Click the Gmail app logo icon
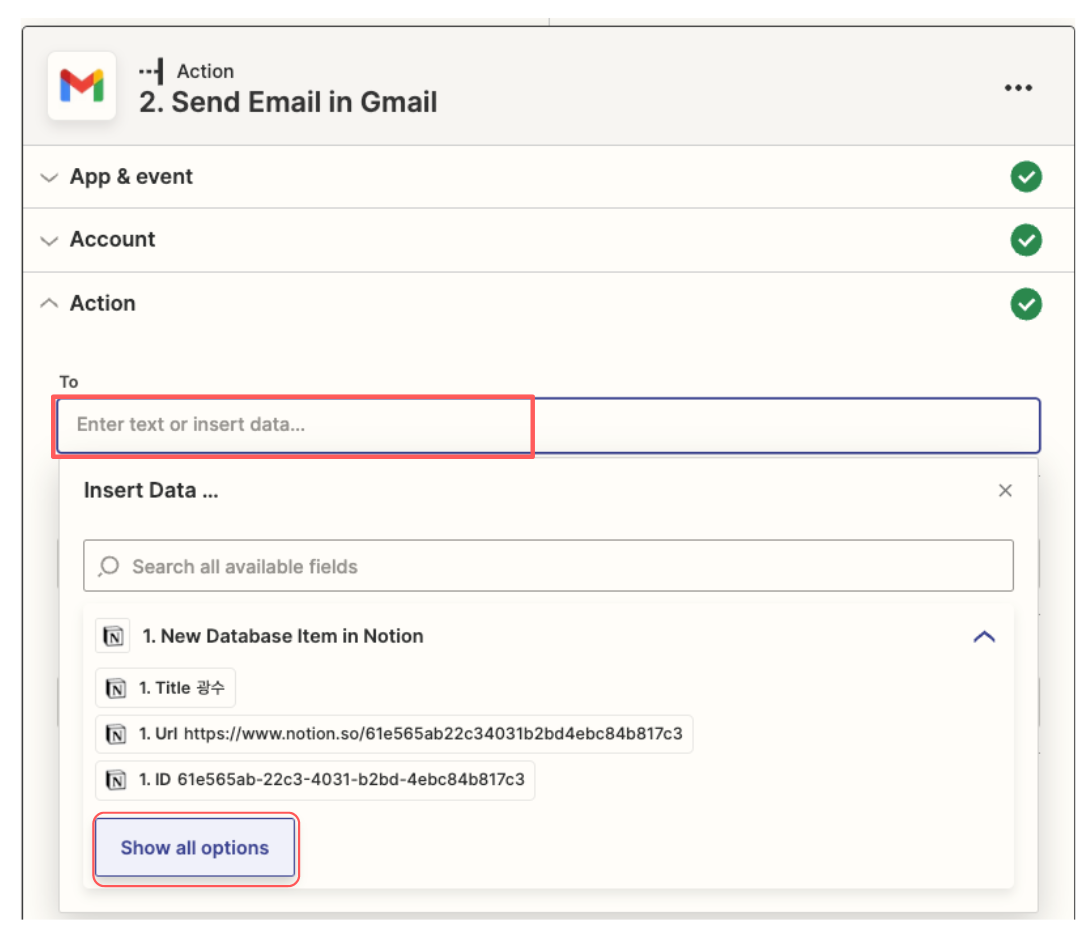 pos(82,86)
